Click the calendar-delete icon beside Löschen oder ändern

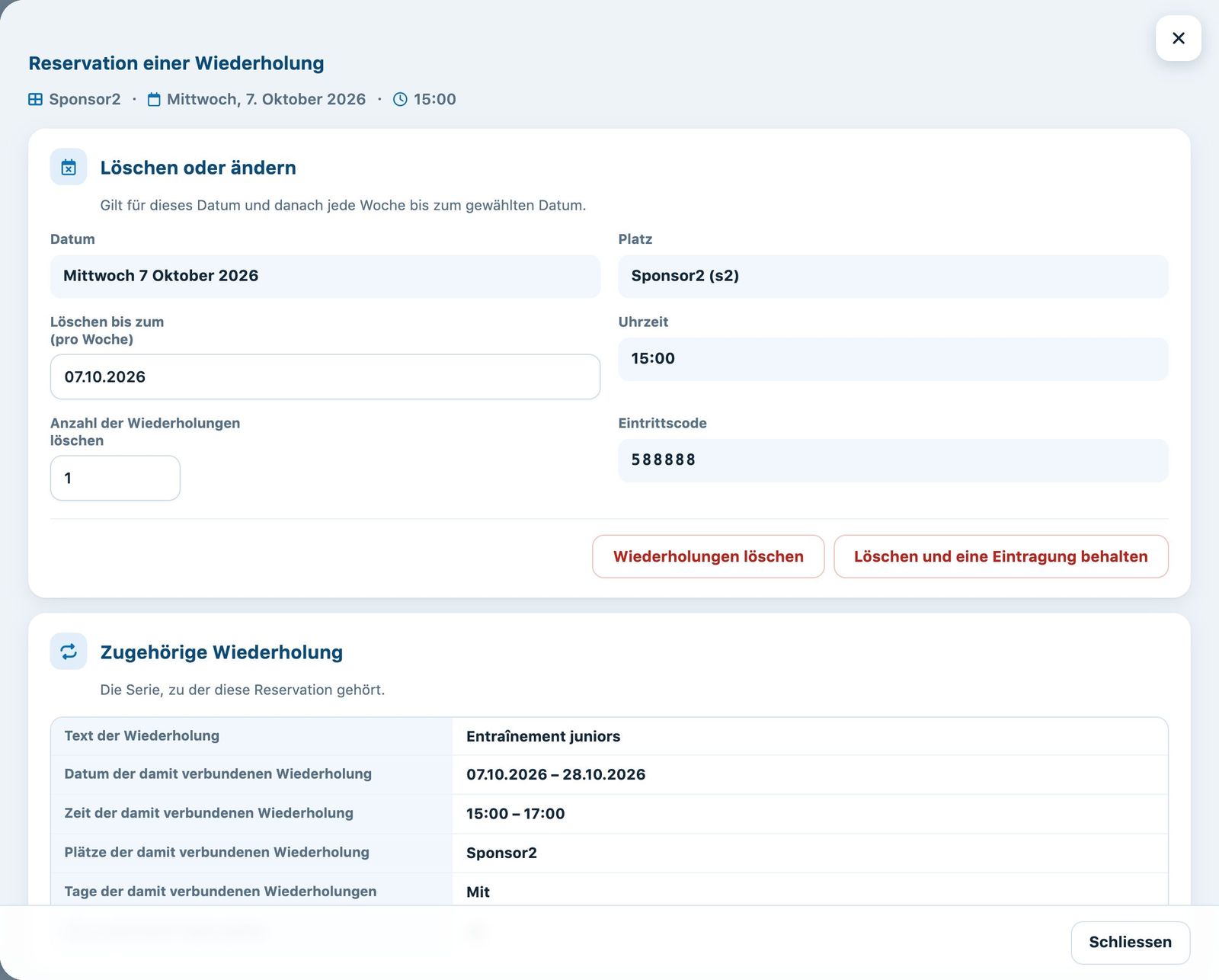[69, 167]
